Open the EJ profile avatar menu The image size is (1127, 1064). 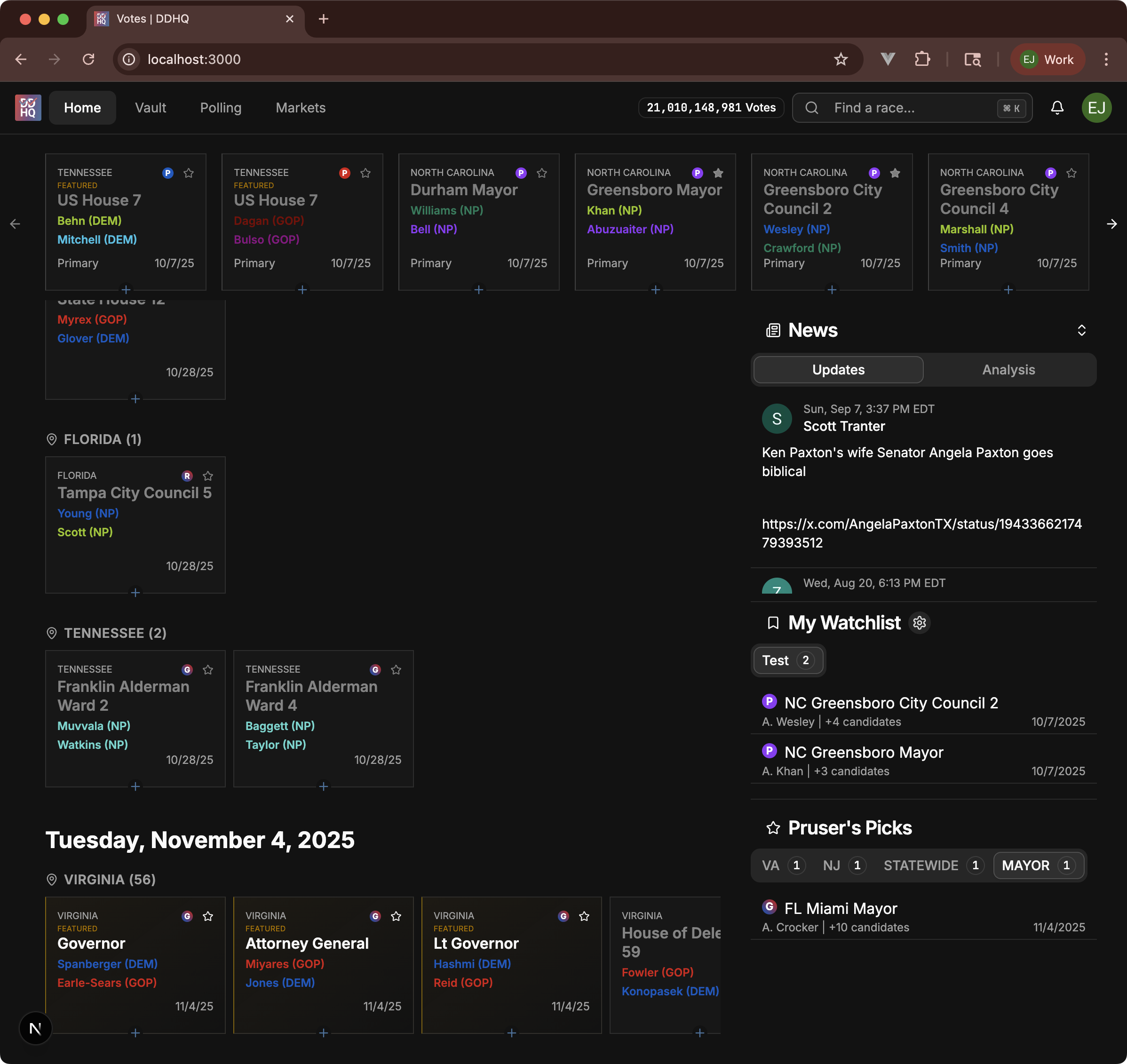point(1096,108)
